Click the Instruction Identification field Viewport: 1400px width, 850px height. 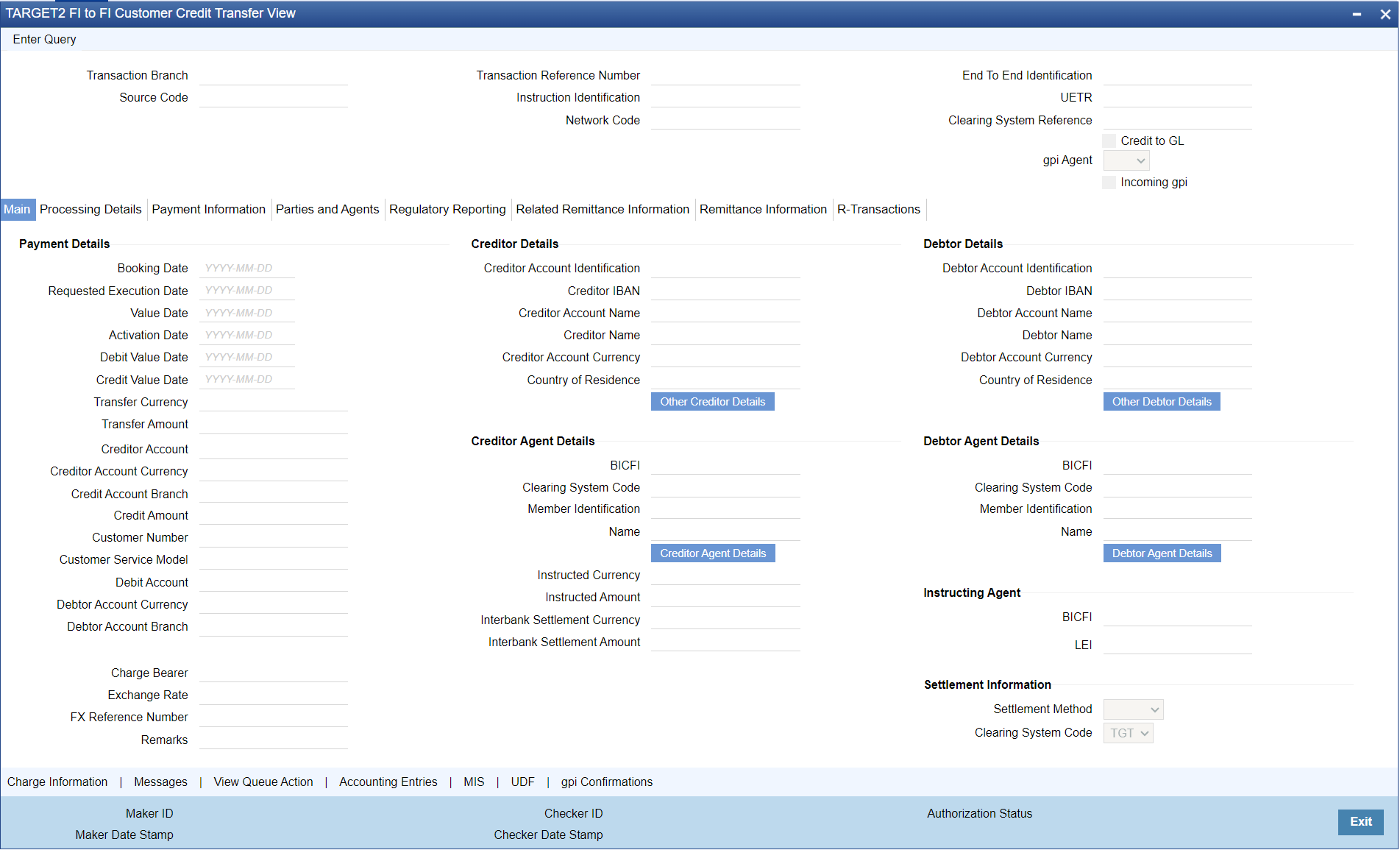(x=725, y=98)
